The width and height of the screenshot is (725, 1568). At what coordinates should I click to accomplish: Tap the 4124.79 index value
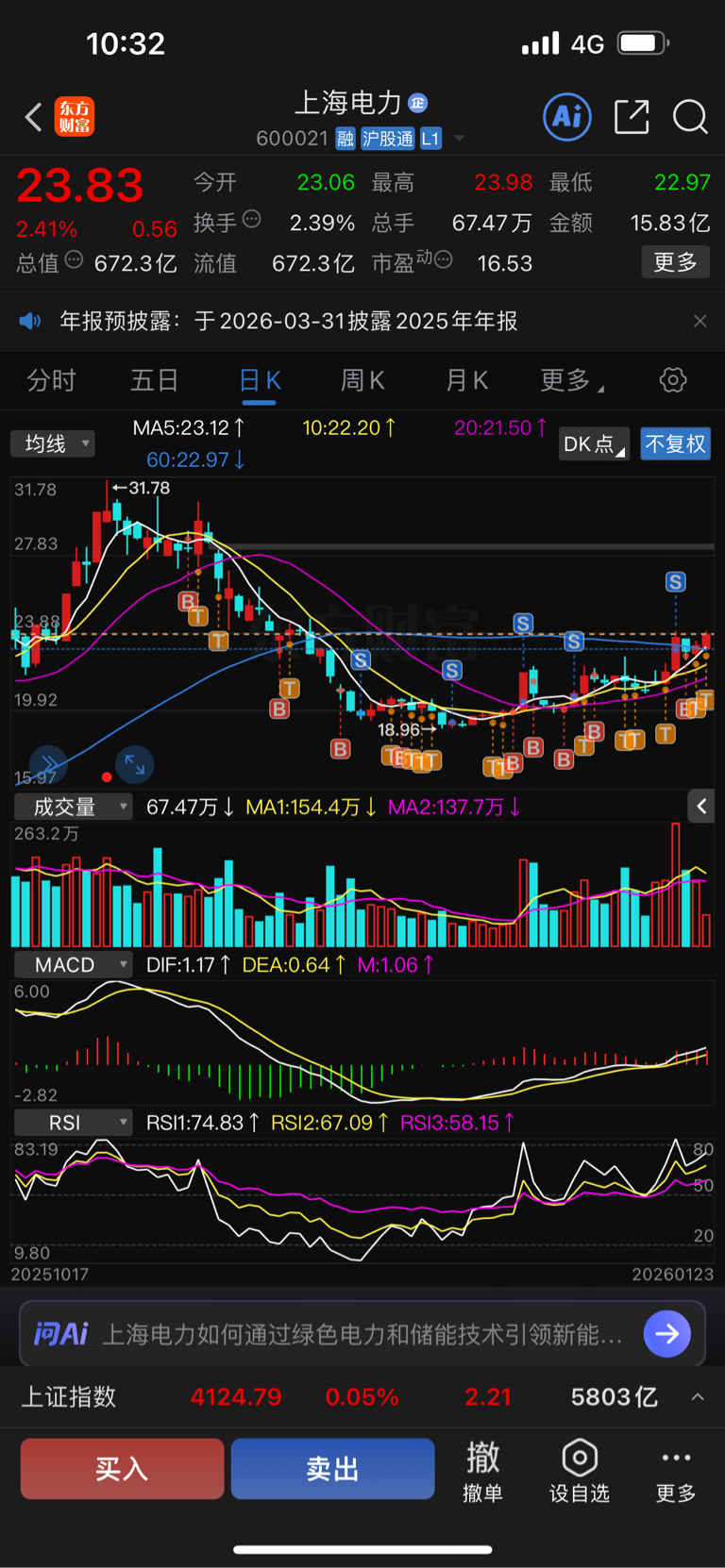236,1397
